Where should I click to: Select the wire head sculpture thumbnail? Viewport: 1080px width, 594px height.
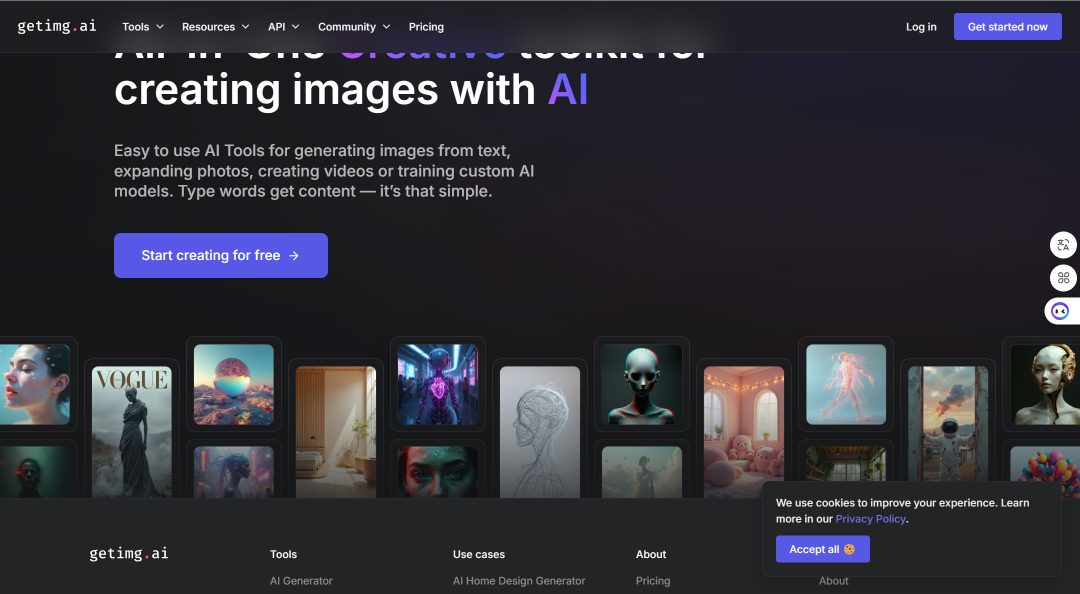point(540,431)
